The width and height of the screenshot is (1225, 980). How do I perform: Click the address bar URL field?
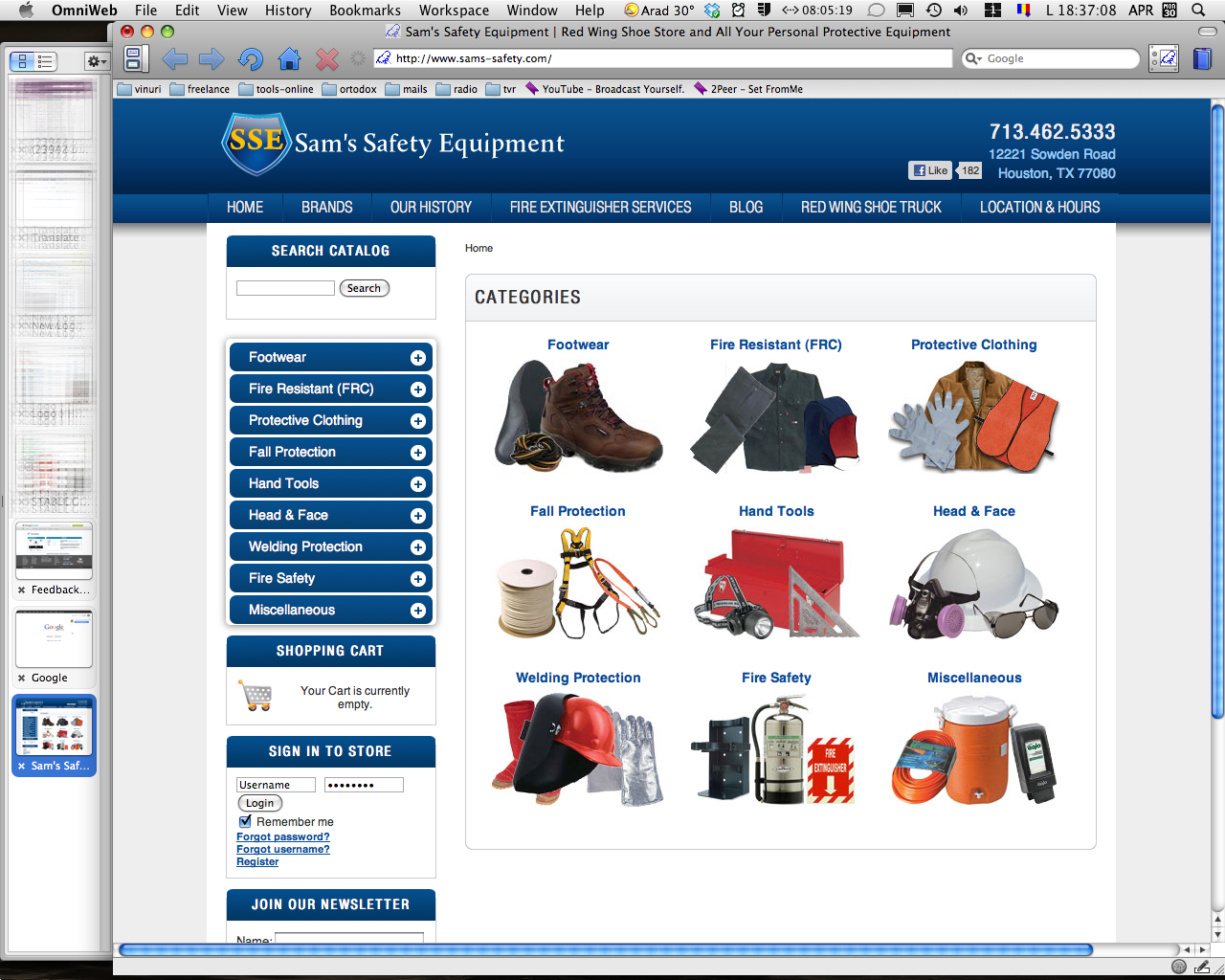(663, 58)
